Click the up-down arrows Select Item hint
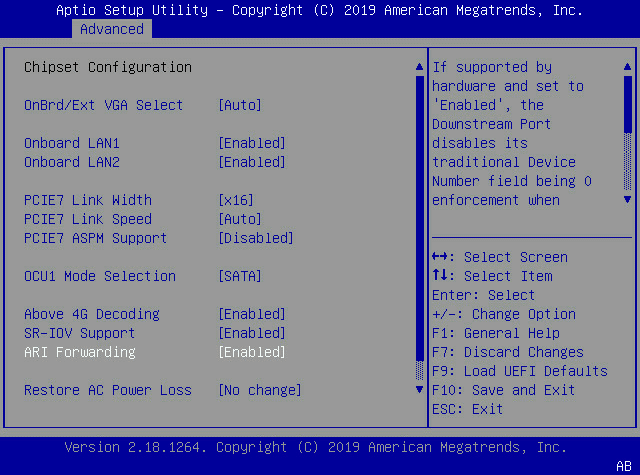 tap(492, 276)
